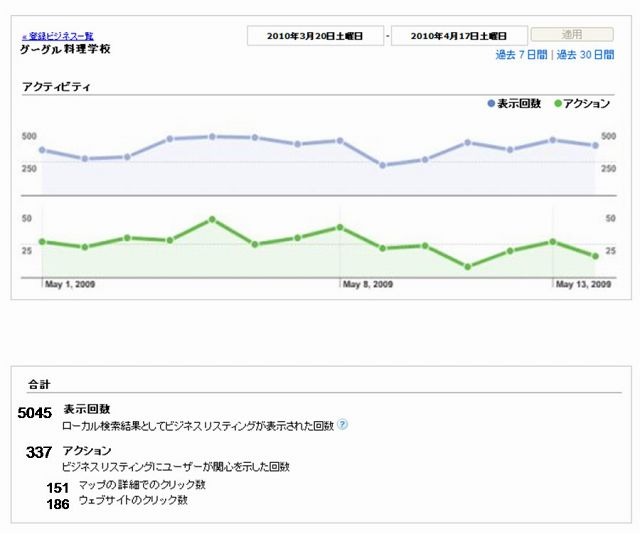640x534 pixels.
Task: Click the May 1, 2009 axis label
Action: pos(70,285)
